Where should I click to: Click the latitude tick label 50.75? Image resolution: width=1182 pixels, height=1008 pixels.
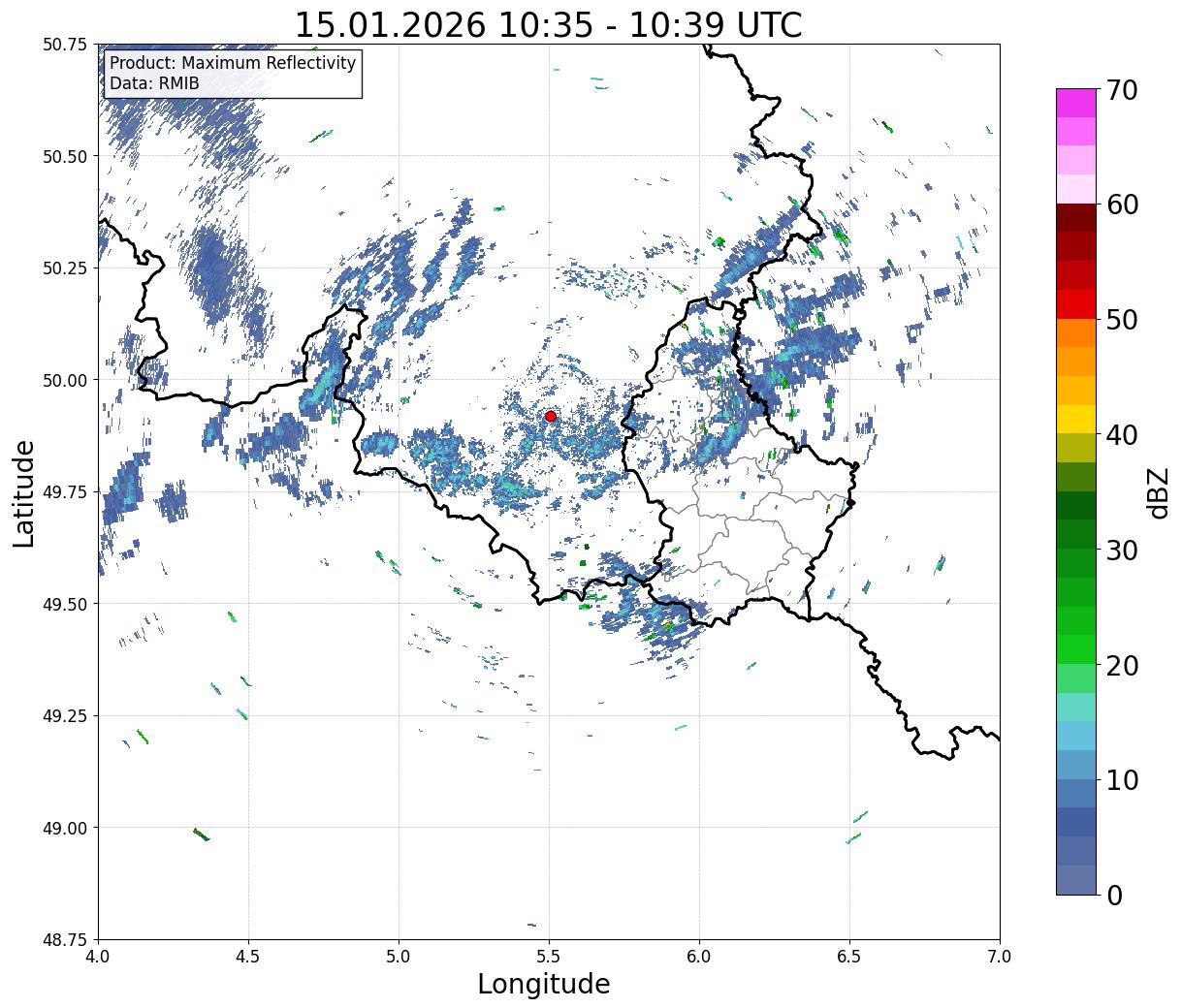65,45
